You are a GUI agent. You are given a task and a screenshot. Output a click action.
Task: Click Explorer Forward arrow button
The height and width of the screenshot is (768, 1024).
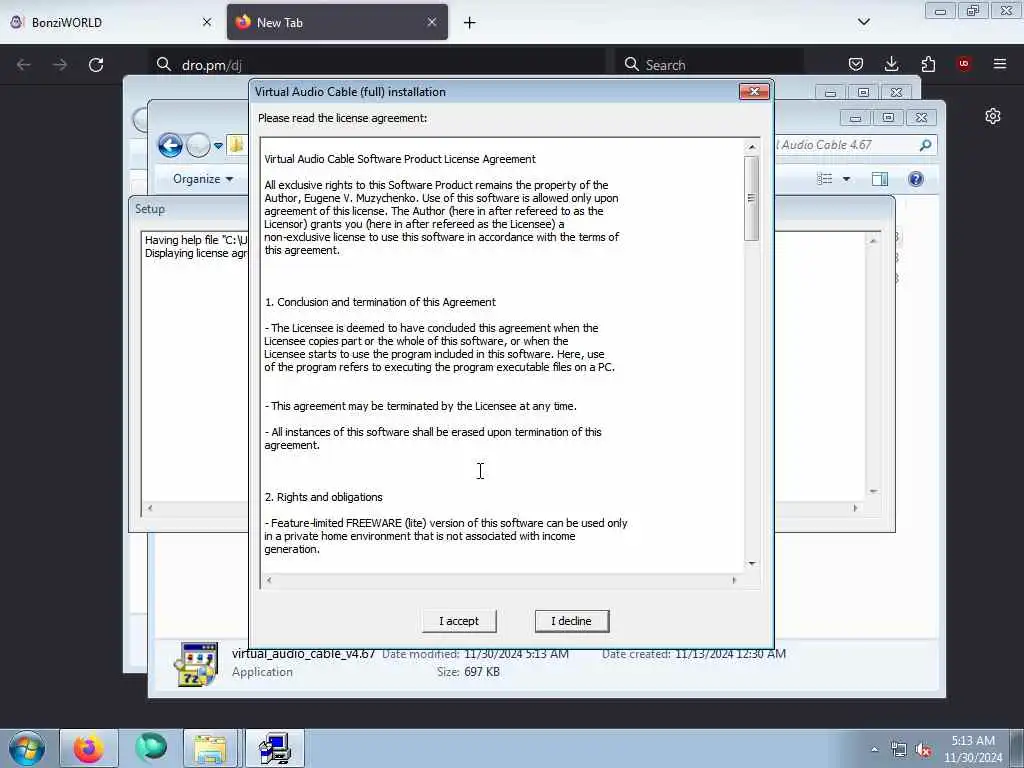198,145
